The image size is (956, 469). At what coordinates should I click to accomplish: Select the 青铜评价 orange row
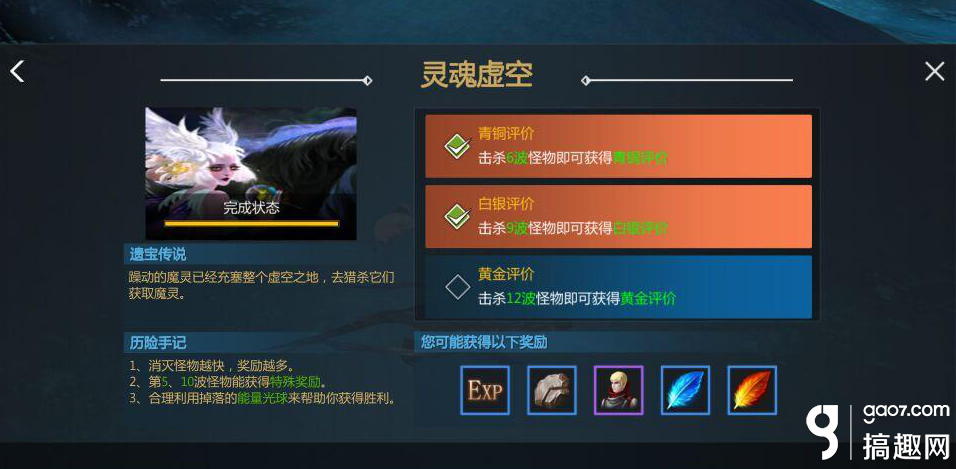coord(618,146)
